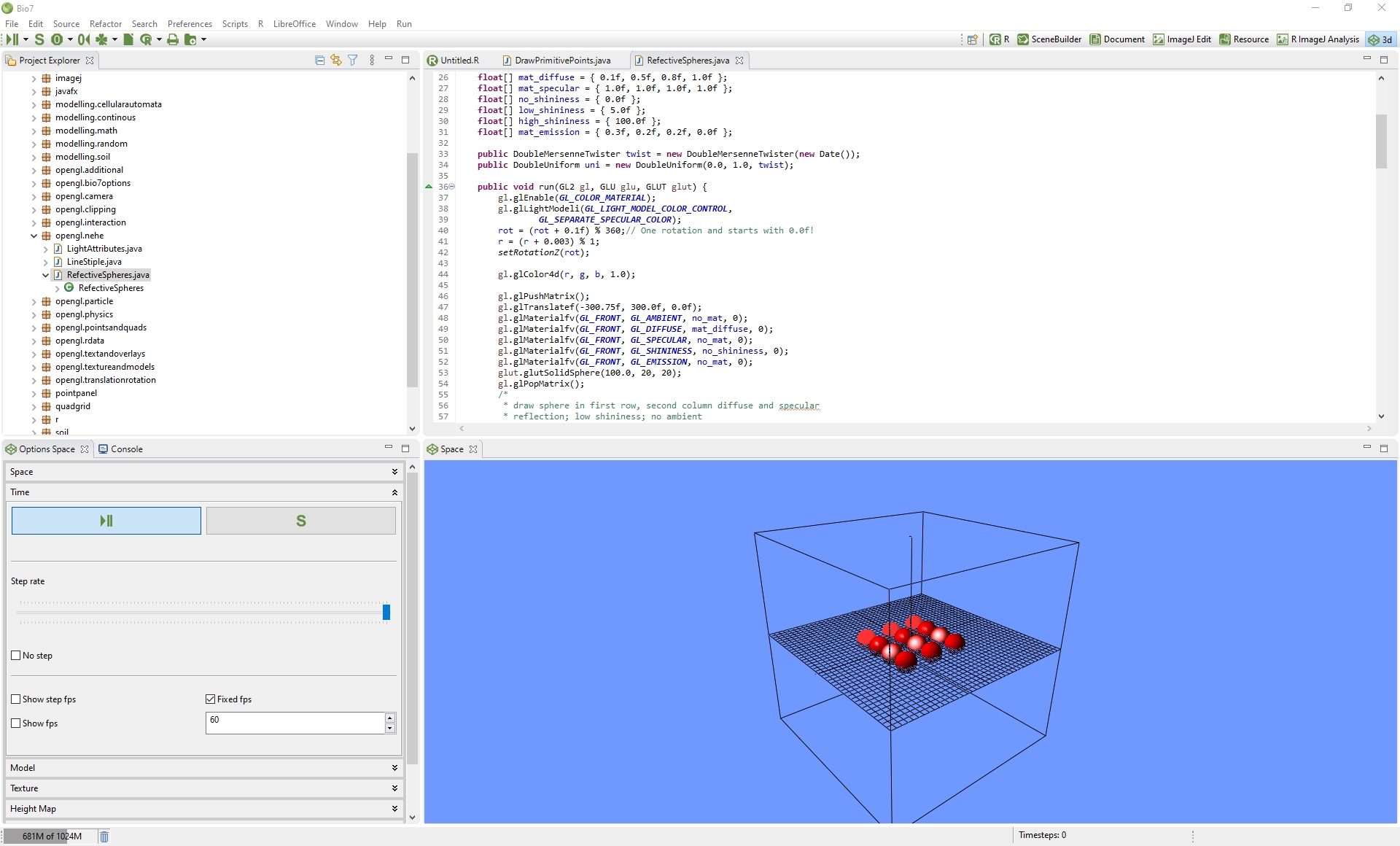Image resolution: width=1400 pixels, height=846 pixels.
Task: Expand the LightAttributes.java tree node
Action: pyautogui.click(x=45, y=249)
